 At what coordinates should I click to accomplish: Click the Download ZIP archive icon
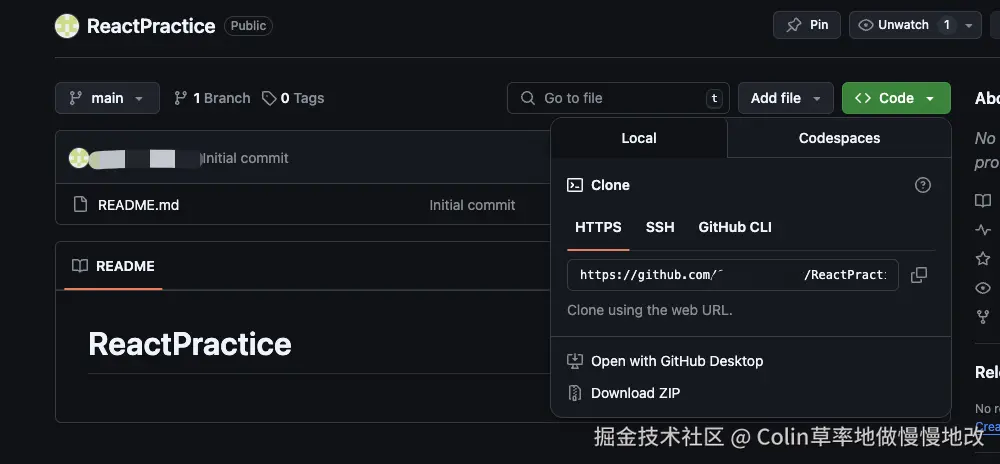click(575, 393)
